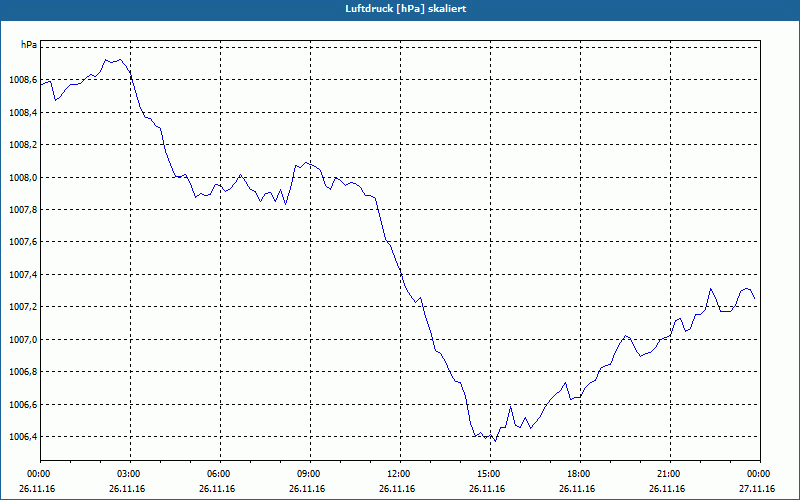This screenshot has width=800, height=500.
Task: Click the chart title 'Luftdruck [hPa] skaliert'
Action: tap(406, 9)
